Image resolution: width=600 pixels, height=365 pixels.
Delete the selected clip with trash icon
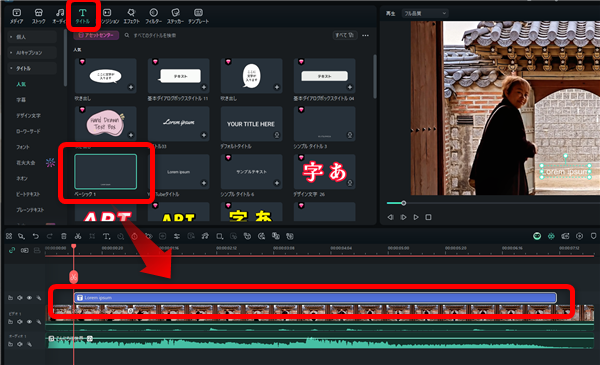(x=64, y=236)
